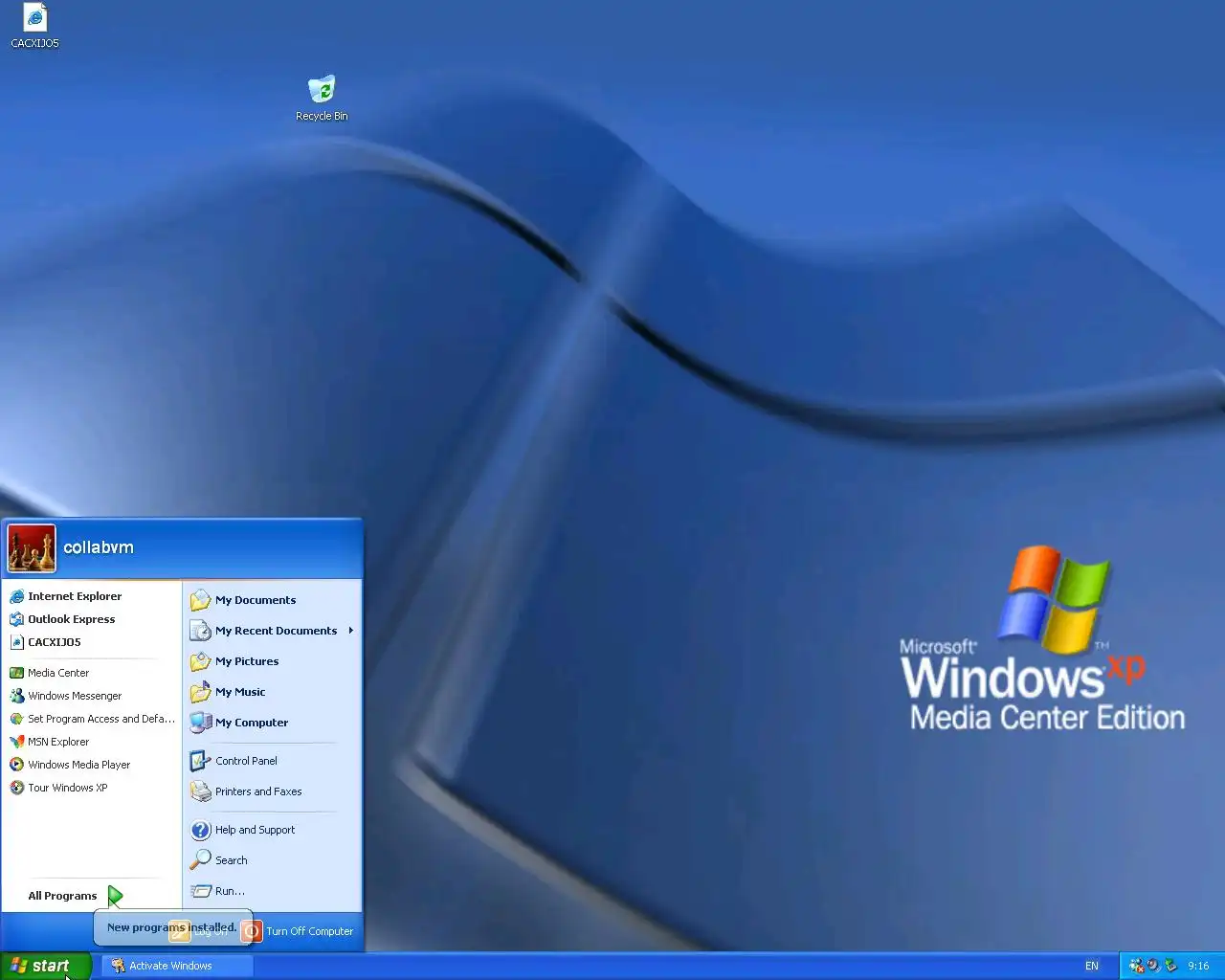The image size is (1225, 980).
Task: Open My Computer
Action: click(273, 723)
